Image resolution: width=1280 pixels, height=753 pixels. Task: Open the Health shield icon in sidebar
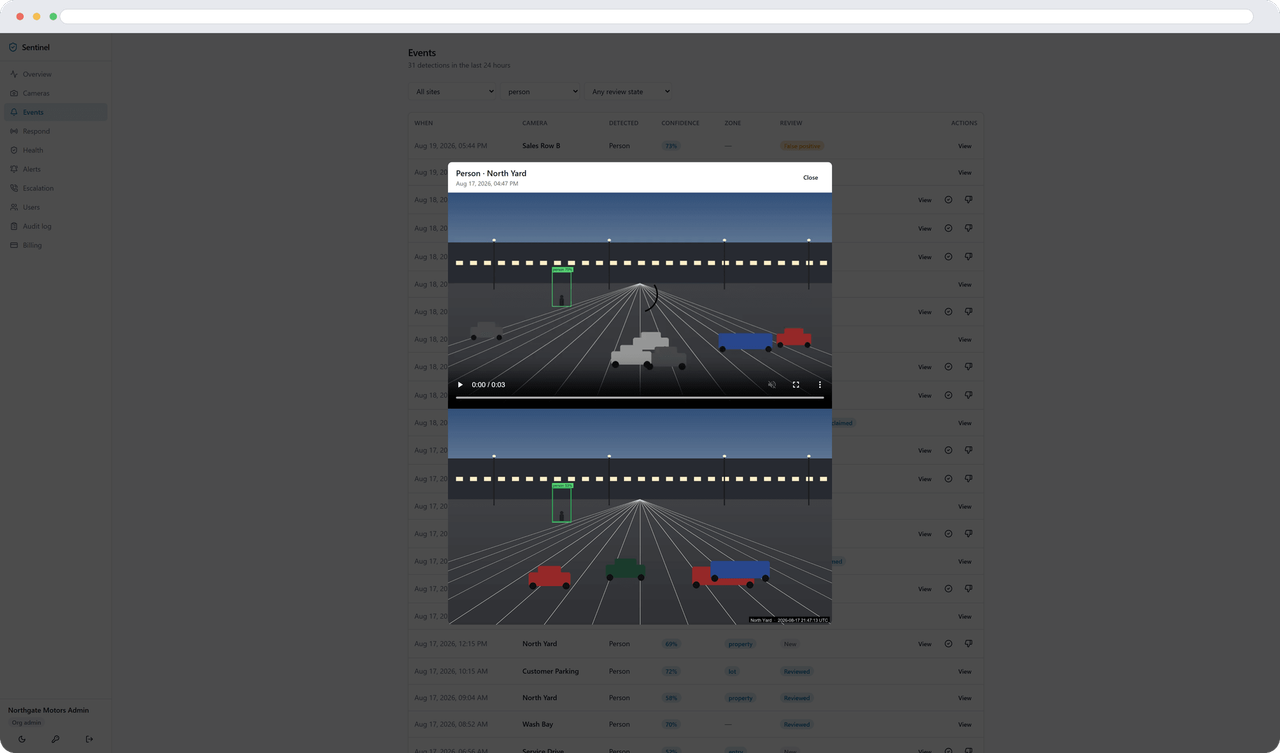[14, 150]
